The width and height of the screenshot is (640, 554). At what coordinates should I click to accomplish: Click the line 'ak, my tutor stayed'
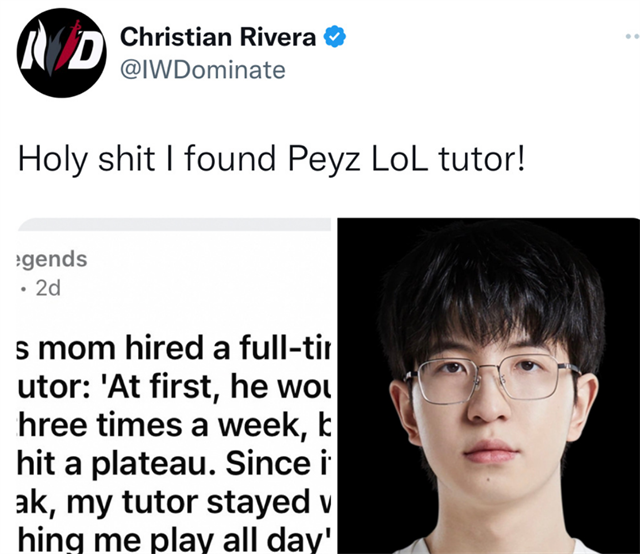pyautogui.click(x=174, y=502)
